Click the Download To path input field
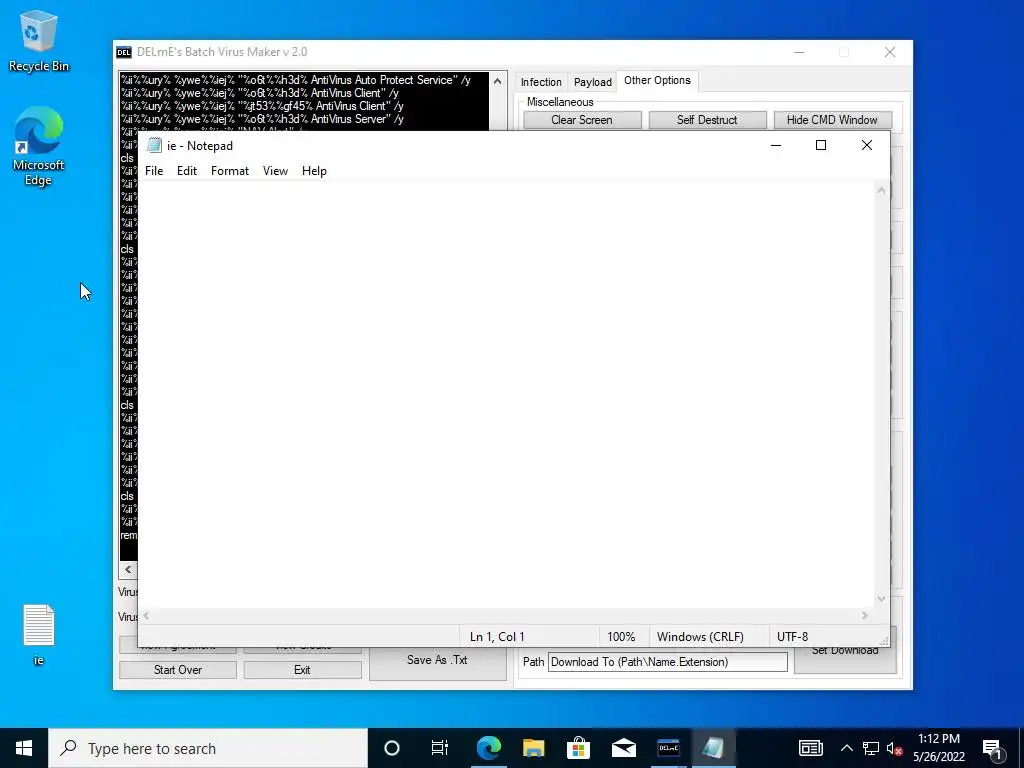1024x768 pixels. [x=667, y=662]
